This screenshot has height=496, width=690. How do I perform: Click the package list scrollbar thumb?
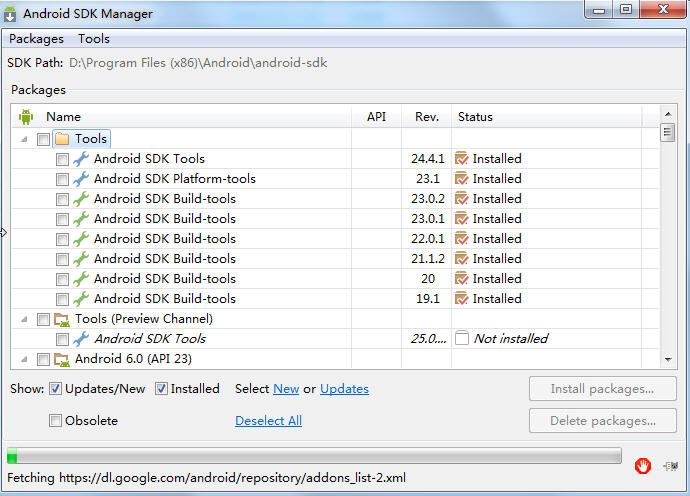668,132
